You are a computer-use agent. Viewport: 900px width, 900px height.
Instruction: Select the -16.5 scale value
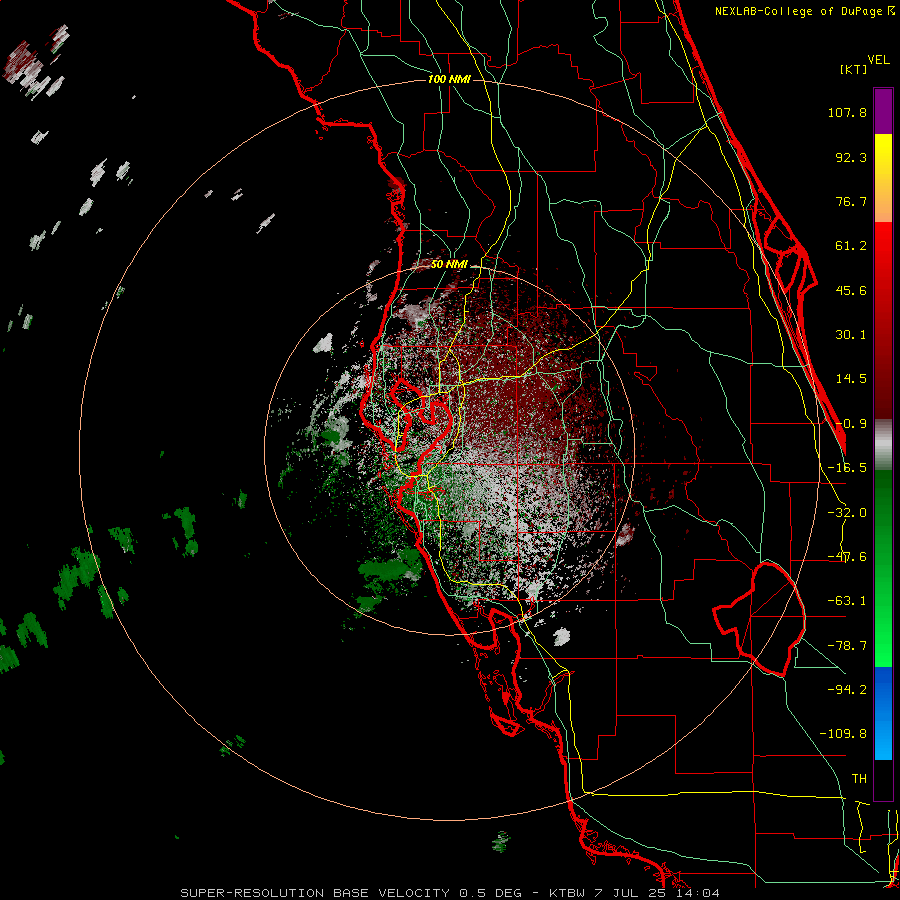coord(847,468)
